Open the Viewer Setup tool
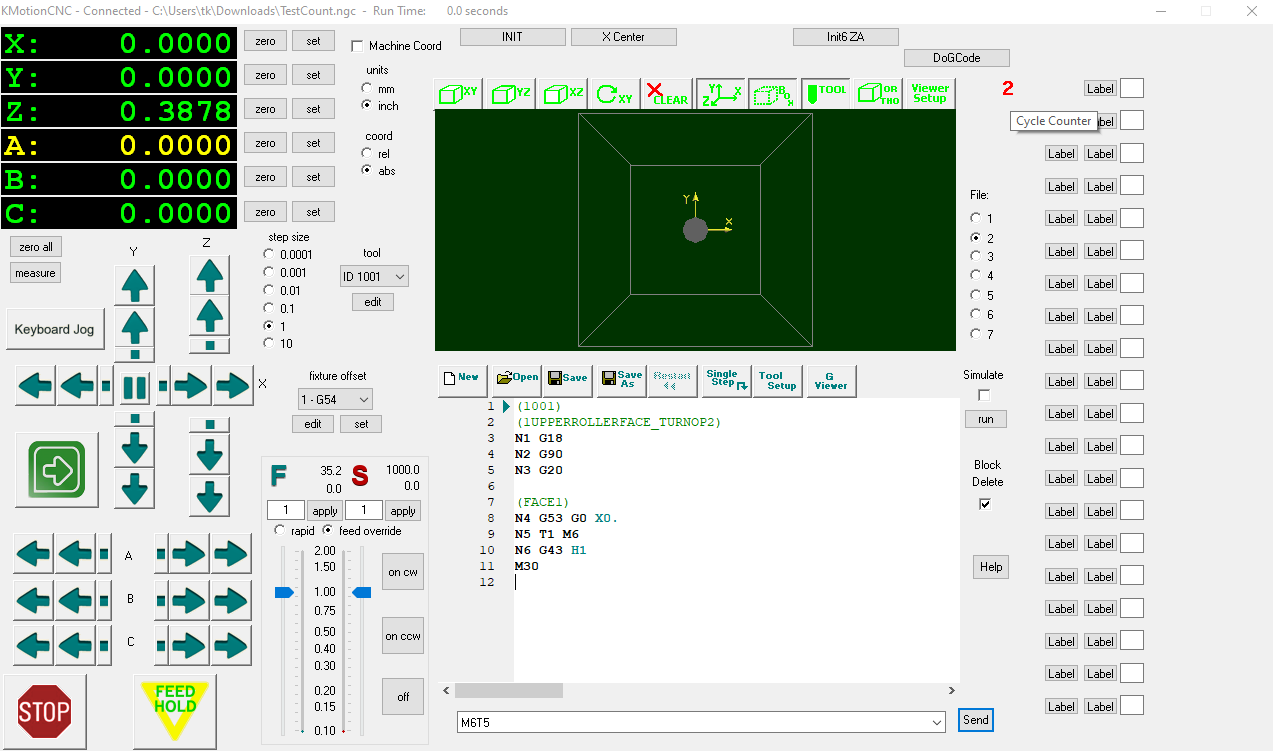Viewport: 1273px width, 751px height. click(929, 94)
